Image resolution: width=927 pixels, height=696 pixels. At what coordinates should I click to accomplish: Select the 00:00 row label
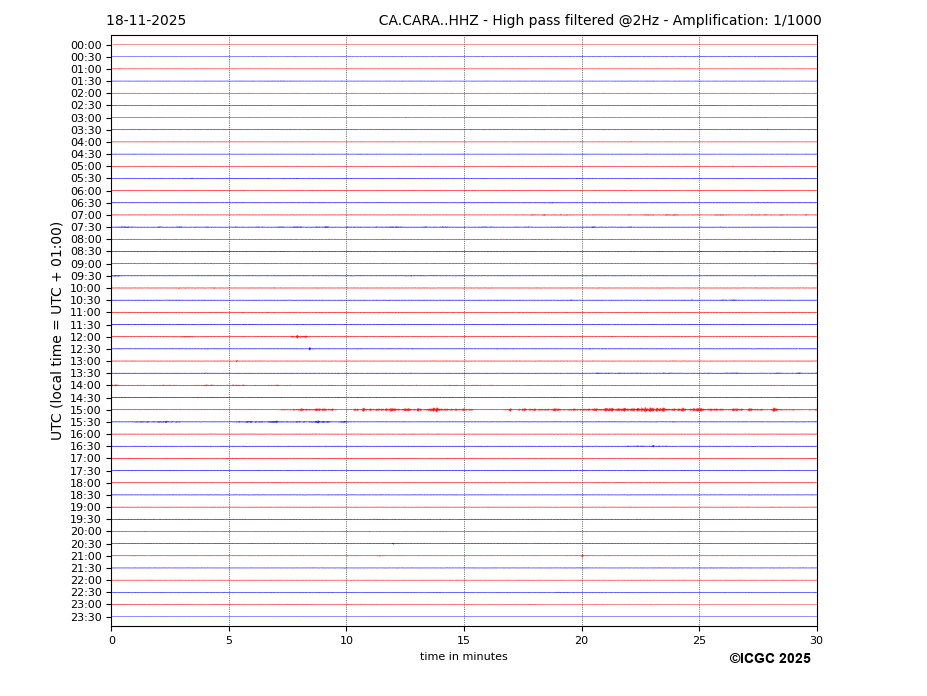click(x=85, y=45)
